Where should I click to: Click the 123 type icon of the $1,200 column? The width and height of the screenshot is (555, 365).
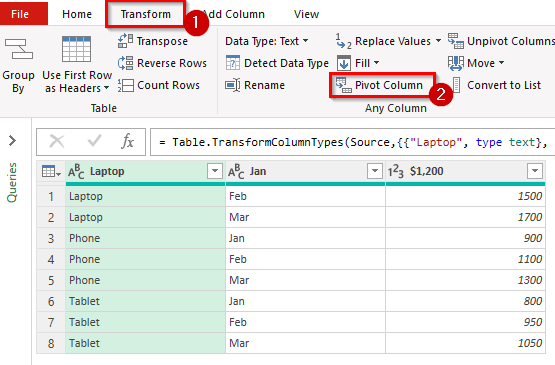396,171
